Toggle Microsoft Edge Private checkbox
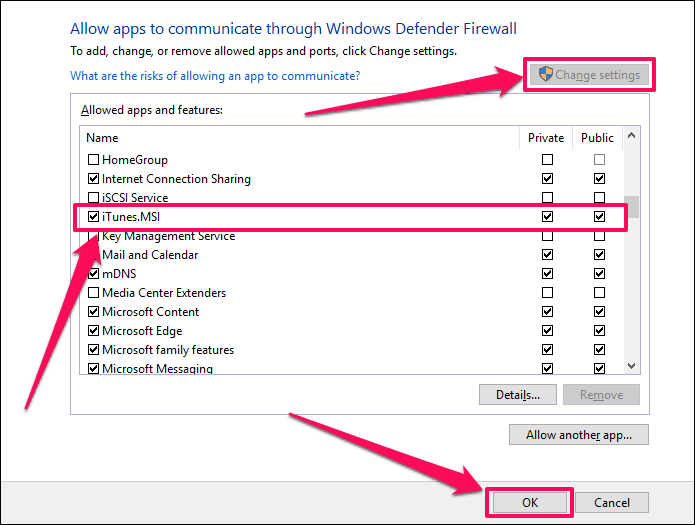Image resolution: width=695 pixels, height=525 pixels. click(547, 331)
